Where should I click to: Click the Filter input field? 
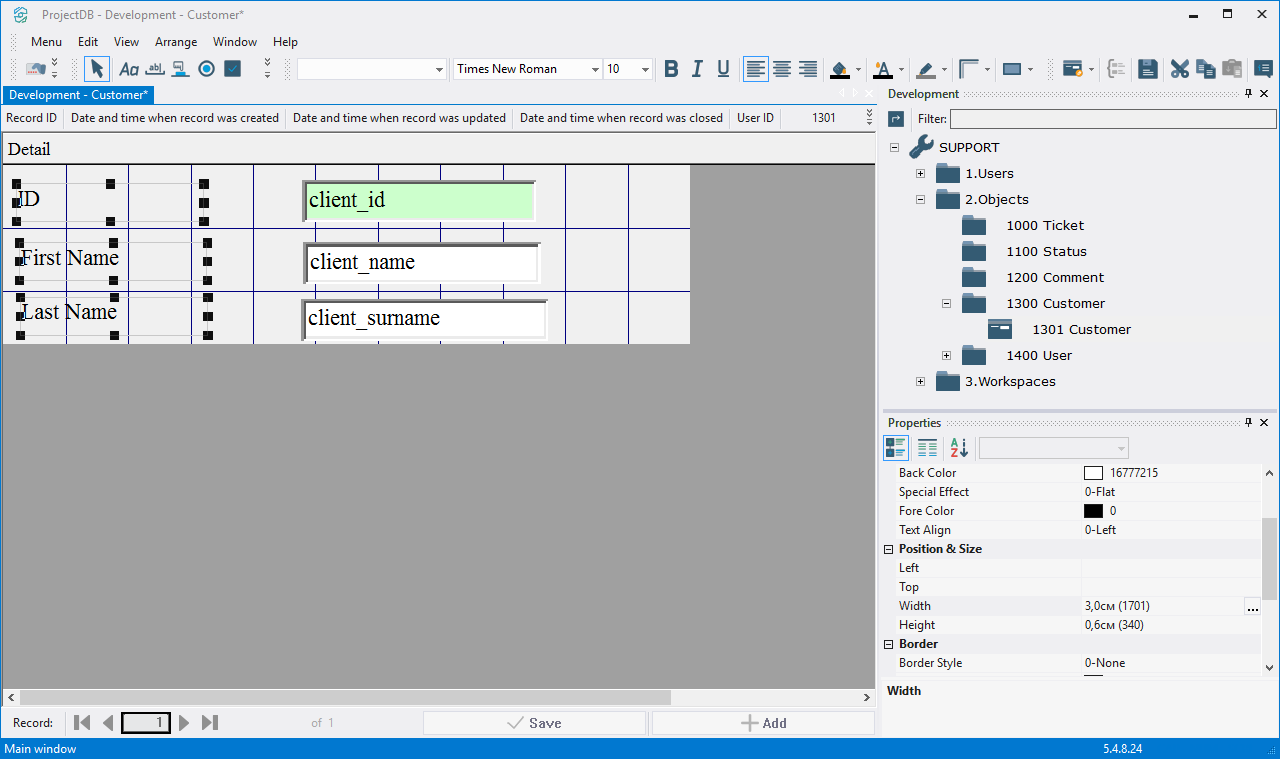[1112, 119]
